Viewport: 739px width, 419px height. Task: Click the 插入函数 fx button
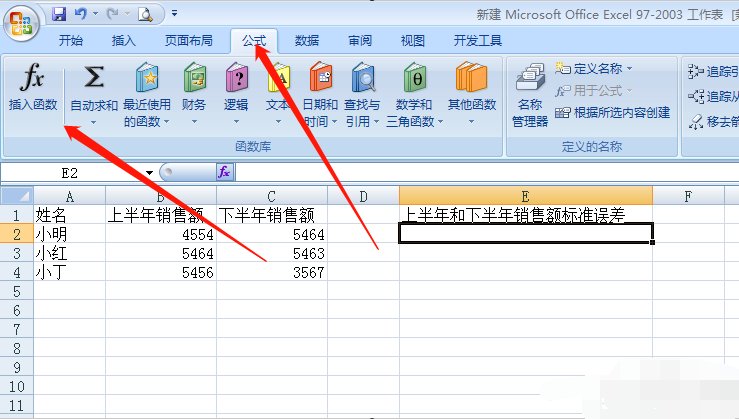(x=33, y=88)
